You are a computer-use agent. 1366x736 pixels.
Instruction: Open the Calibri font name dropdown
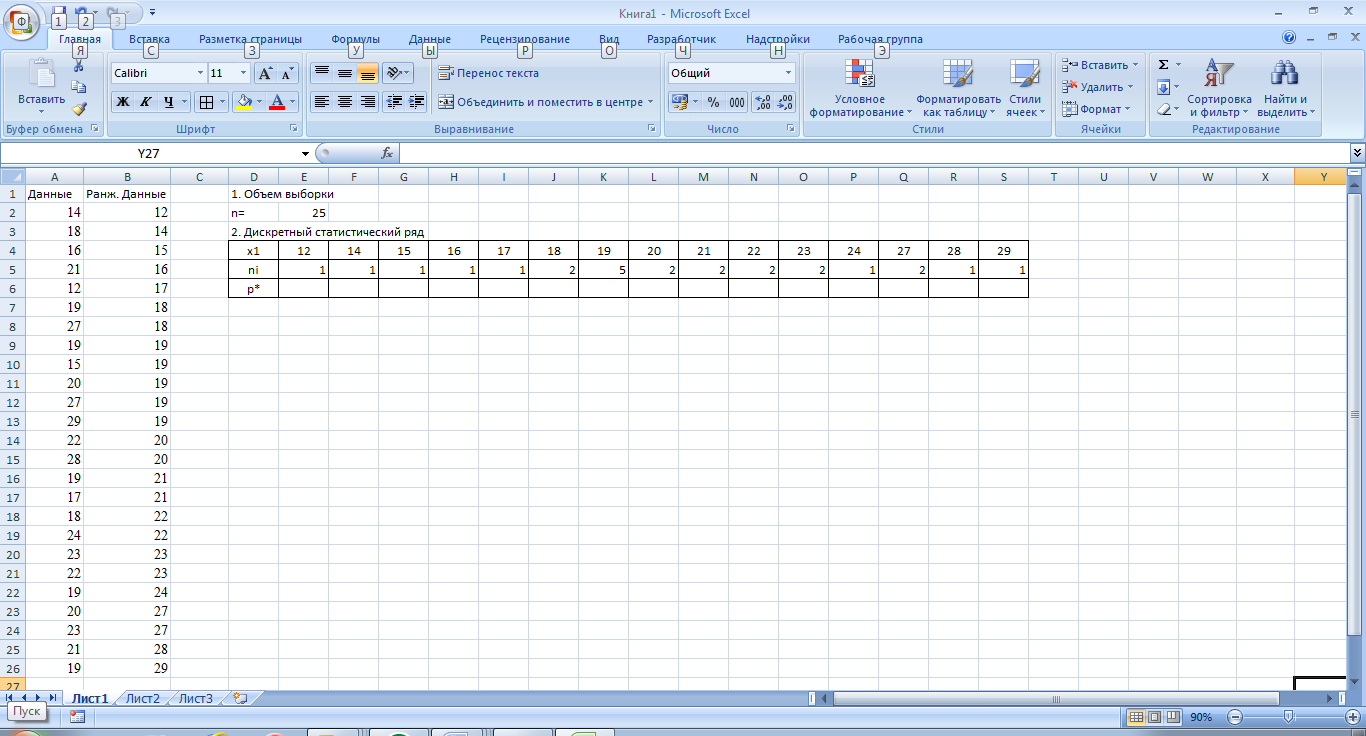(198, 73)
